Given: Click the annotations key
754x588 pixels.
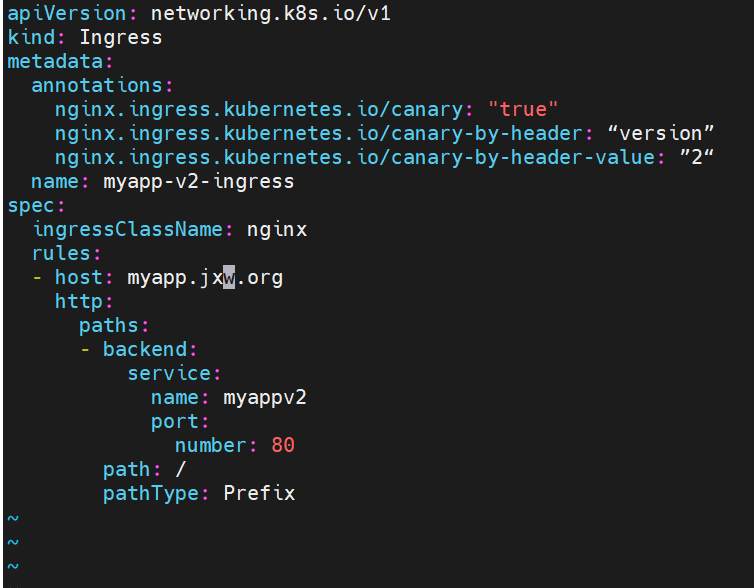Looking at the screenshot, I should point(97,86).
